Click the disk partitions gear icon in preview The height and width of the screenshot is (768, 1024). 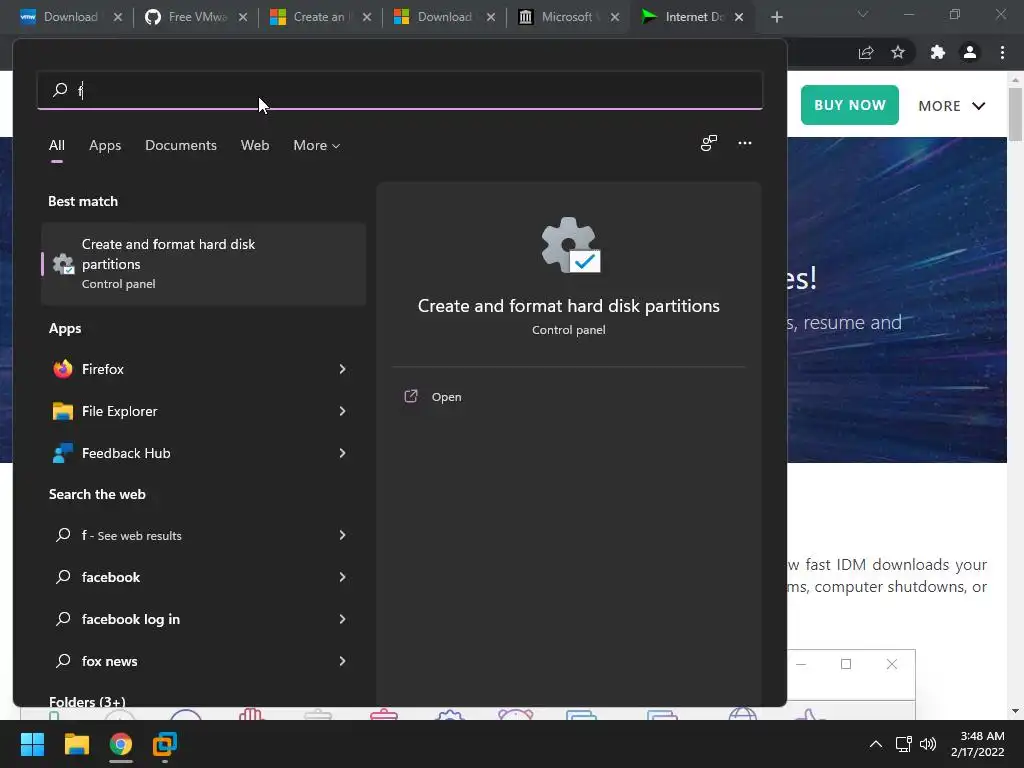click(570, 245)
